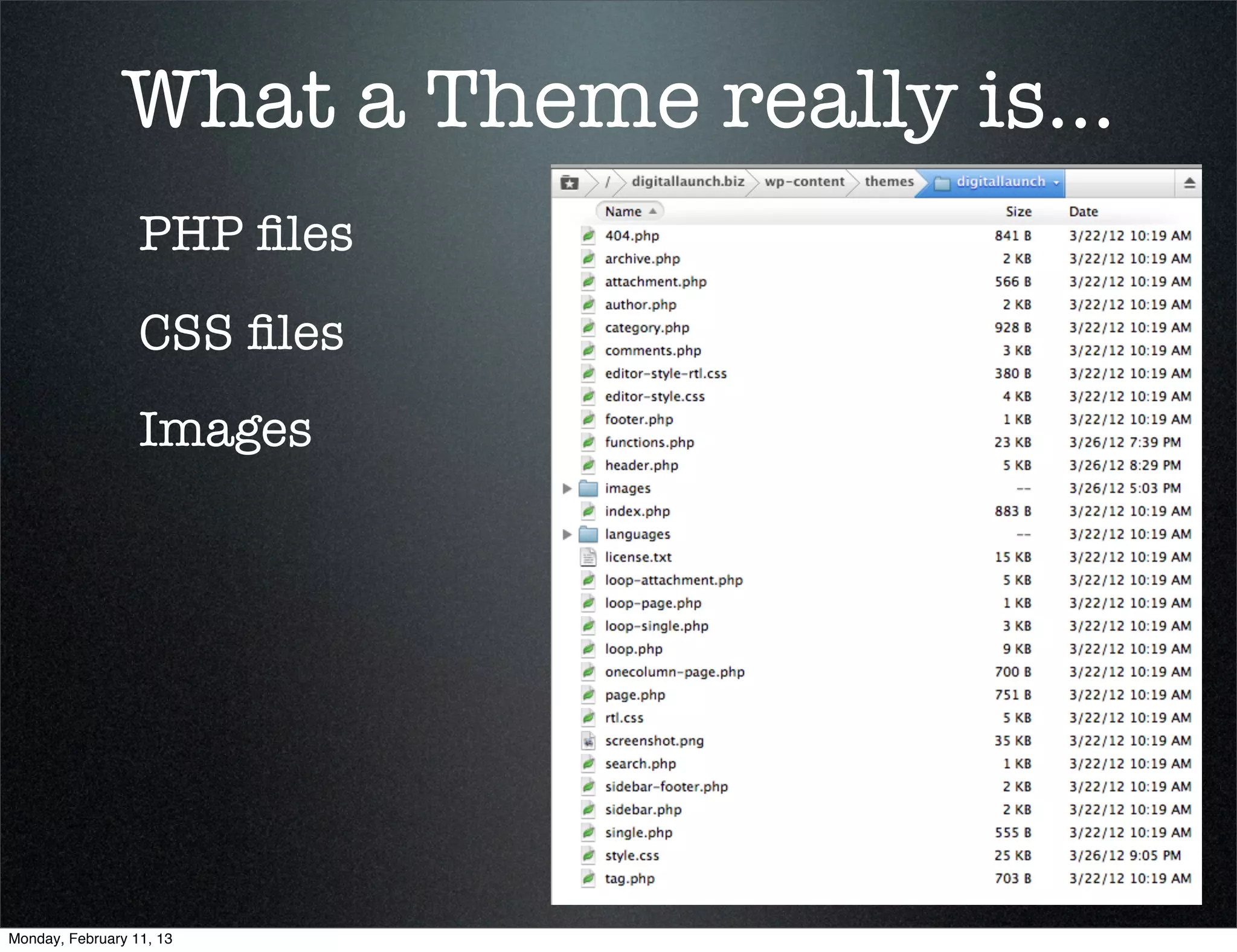1237x952 pixels.
Task: Sort by the Date column header
Action: point(1083,211)
